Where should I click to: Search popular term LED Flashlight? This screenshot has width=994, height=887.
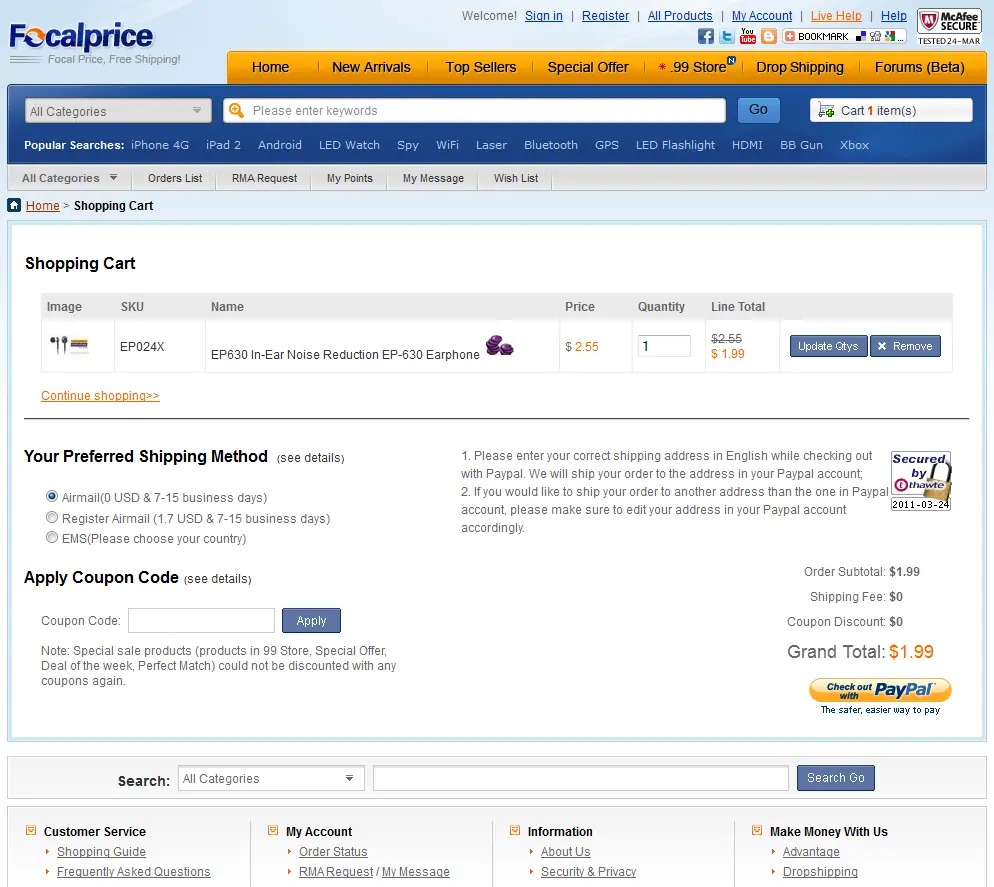click(675, 145)
